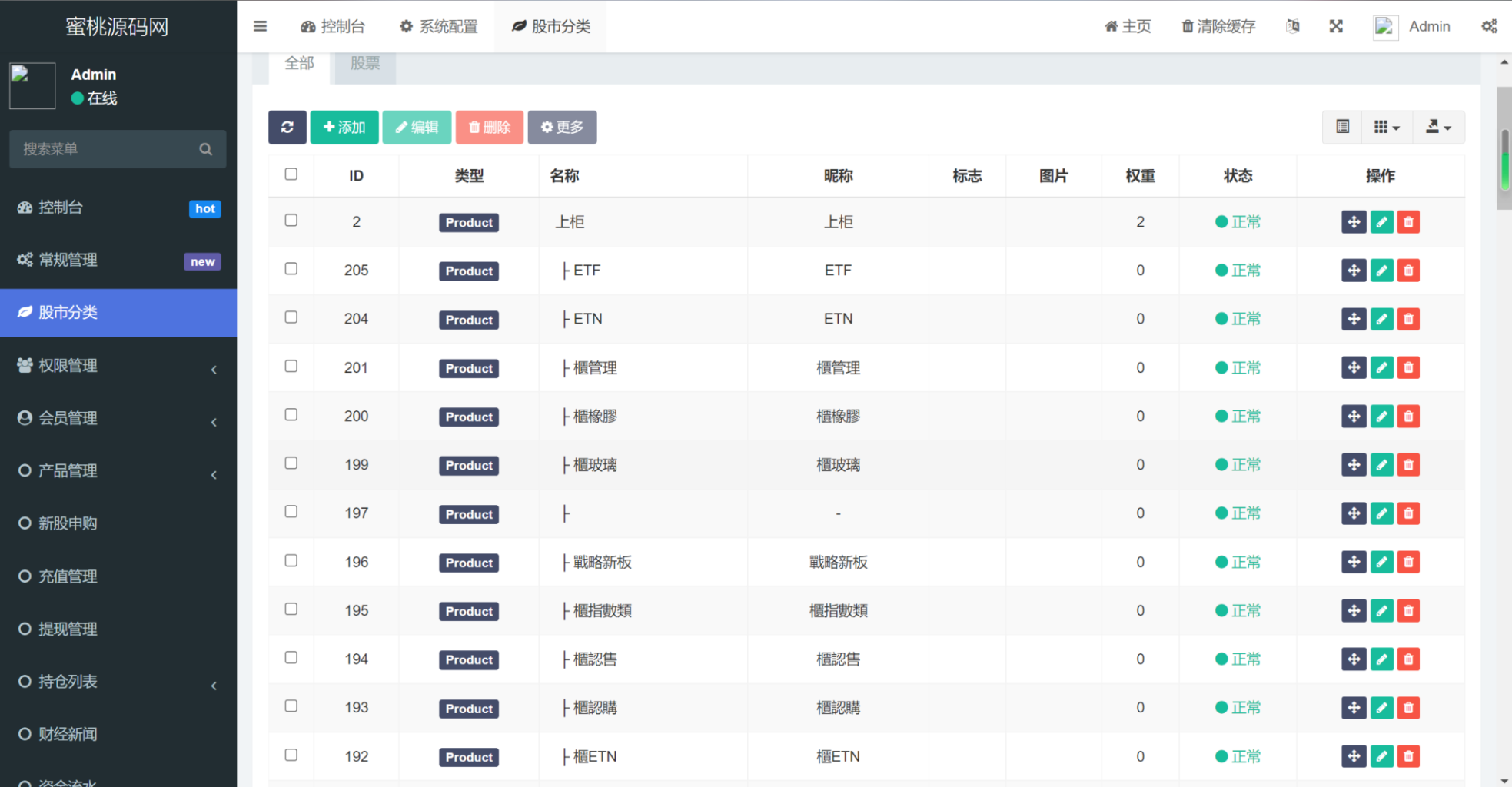Toggle the hamburger sidebar menu icon

(261, 26)
